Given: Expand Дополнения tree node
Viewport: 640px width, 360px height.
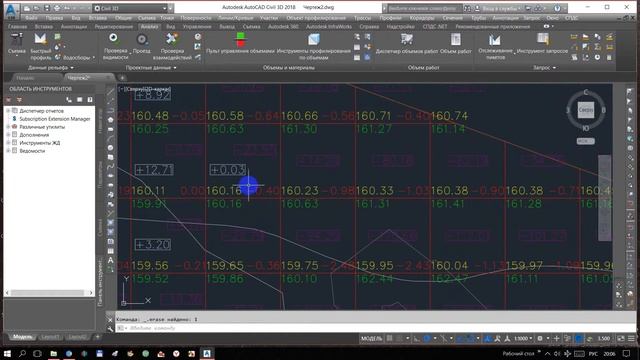Looking at the screenshot, I should [7, 135].
